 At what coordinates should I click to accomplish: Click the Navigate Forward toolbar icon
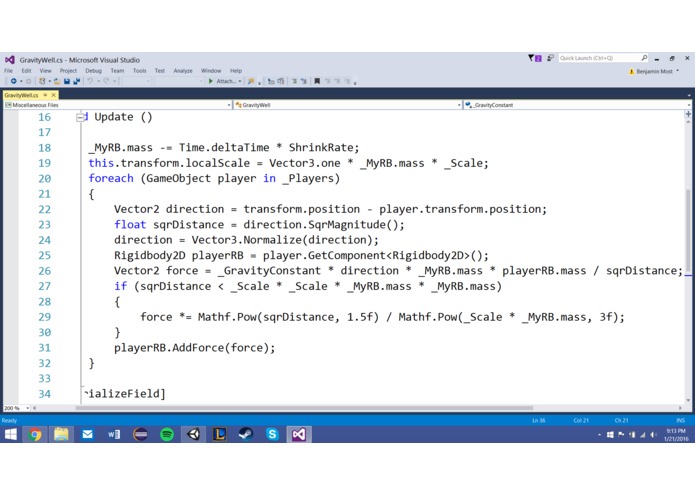click(x=28, y=81)
